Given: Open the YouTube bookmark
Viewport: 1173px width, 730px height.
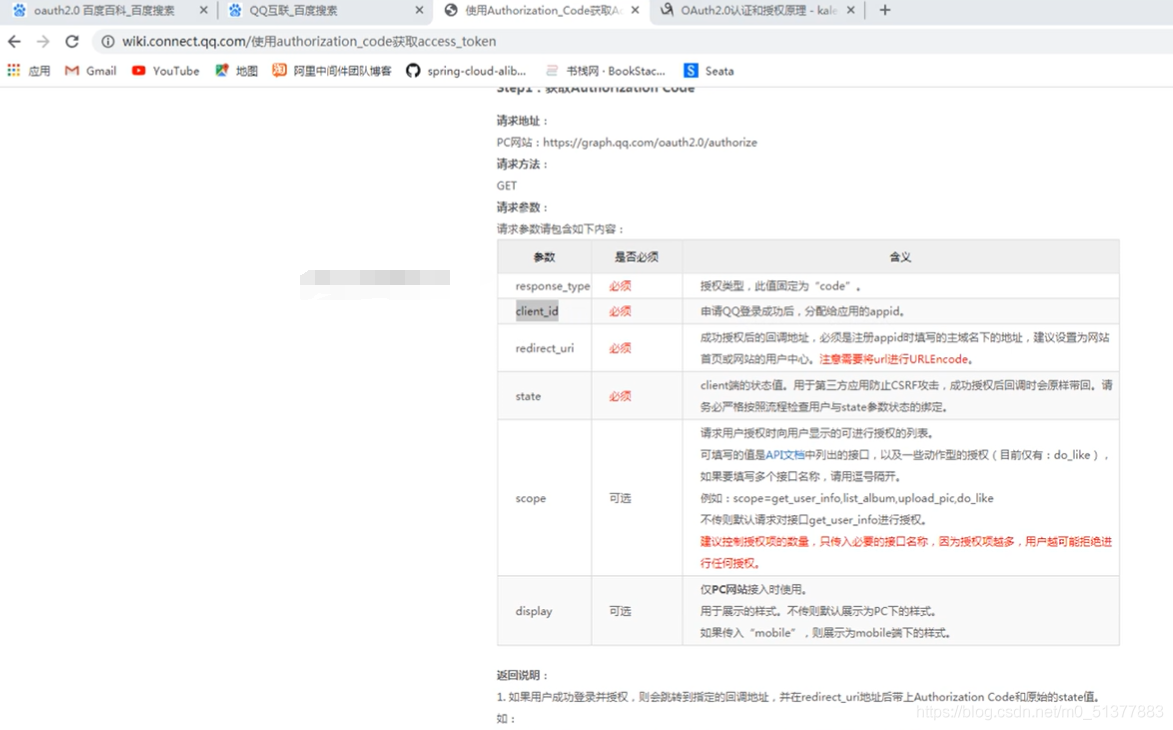Looking at the screenshot, I should click(165, 70).
